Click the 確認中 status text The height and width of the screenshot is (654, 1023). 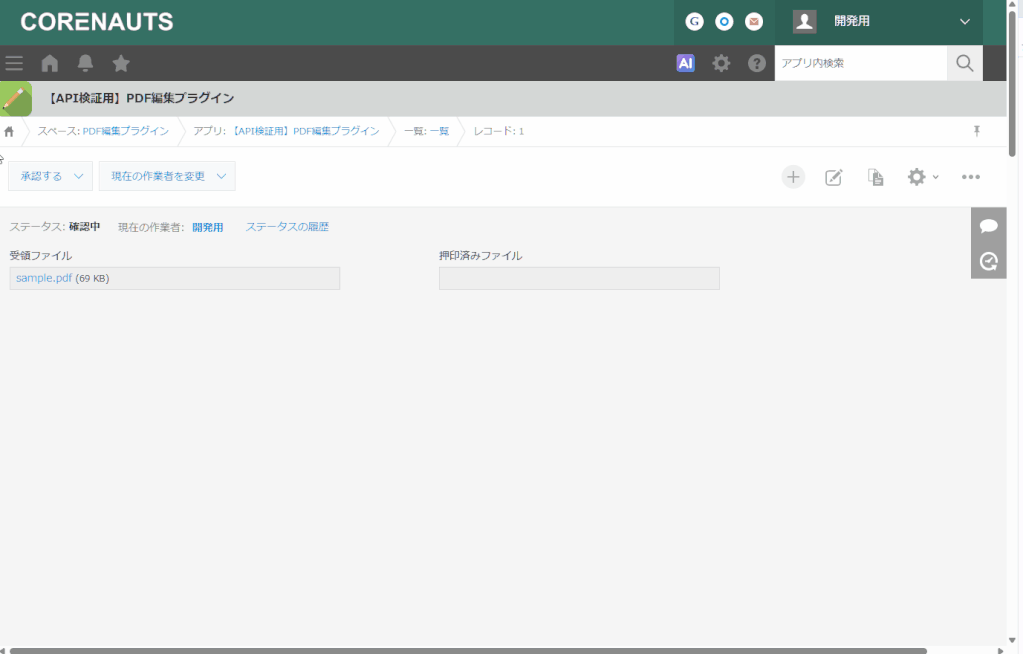(85, 226)
